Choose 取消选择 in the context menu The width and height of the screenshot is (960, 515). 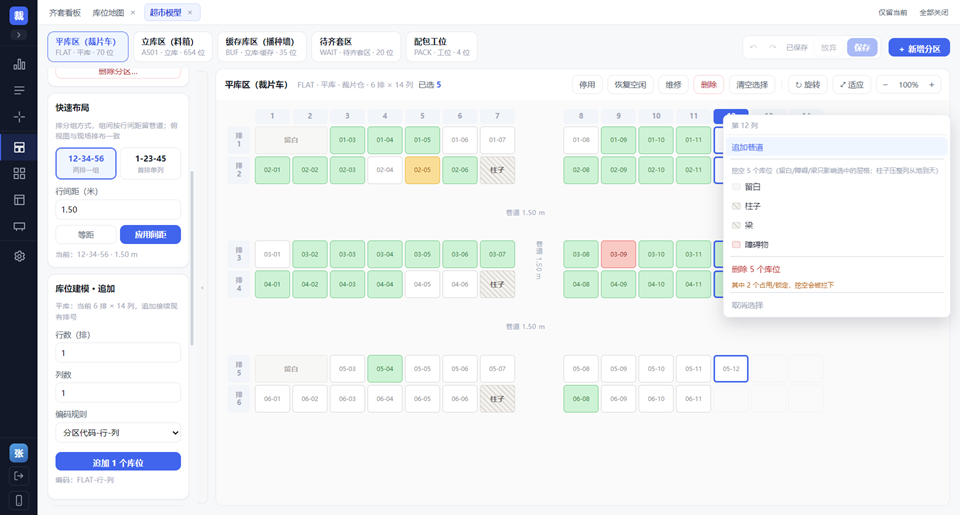tap(837, 305)
